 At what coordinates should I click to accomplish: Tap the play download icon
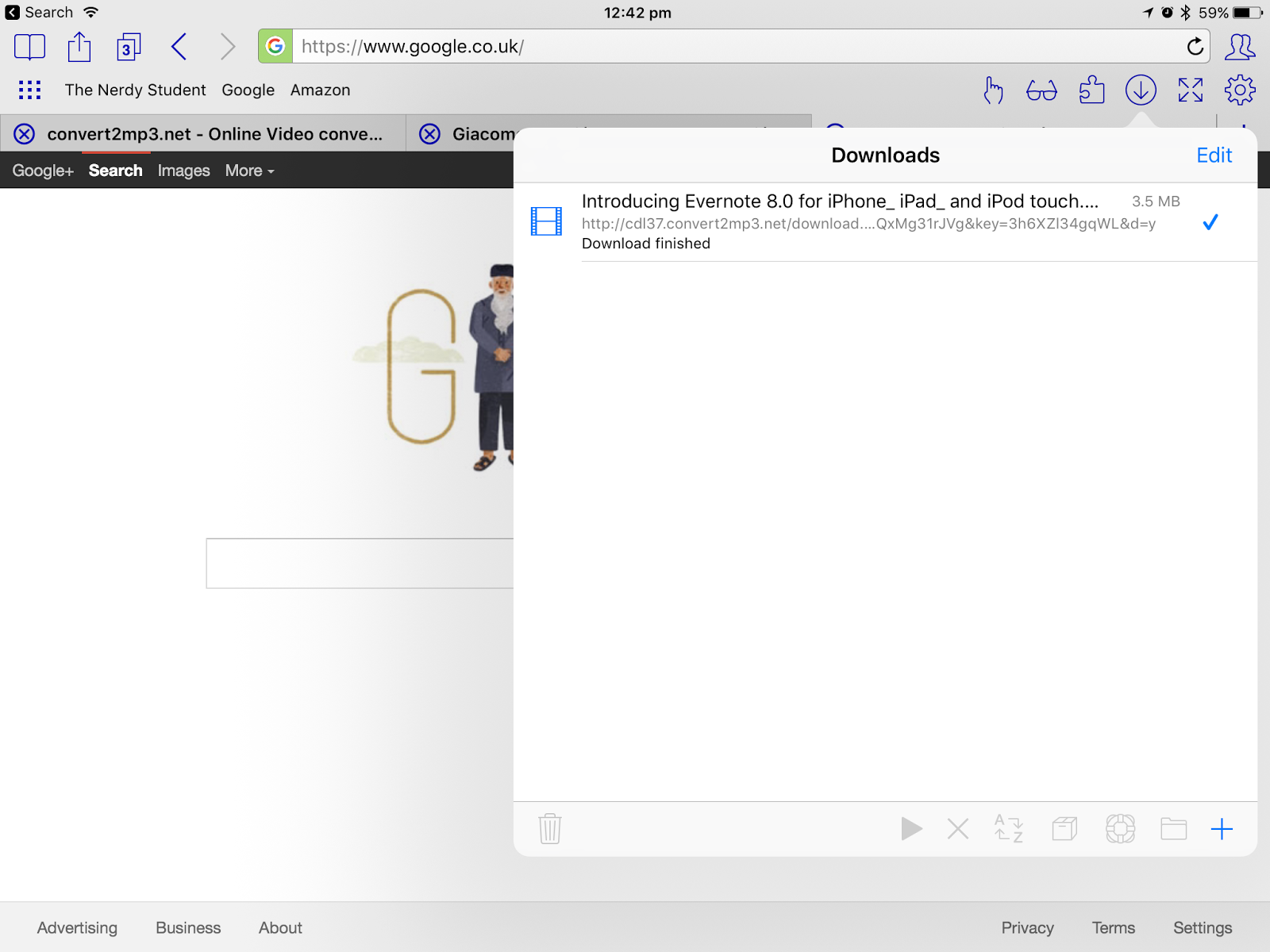click(911, 829)
